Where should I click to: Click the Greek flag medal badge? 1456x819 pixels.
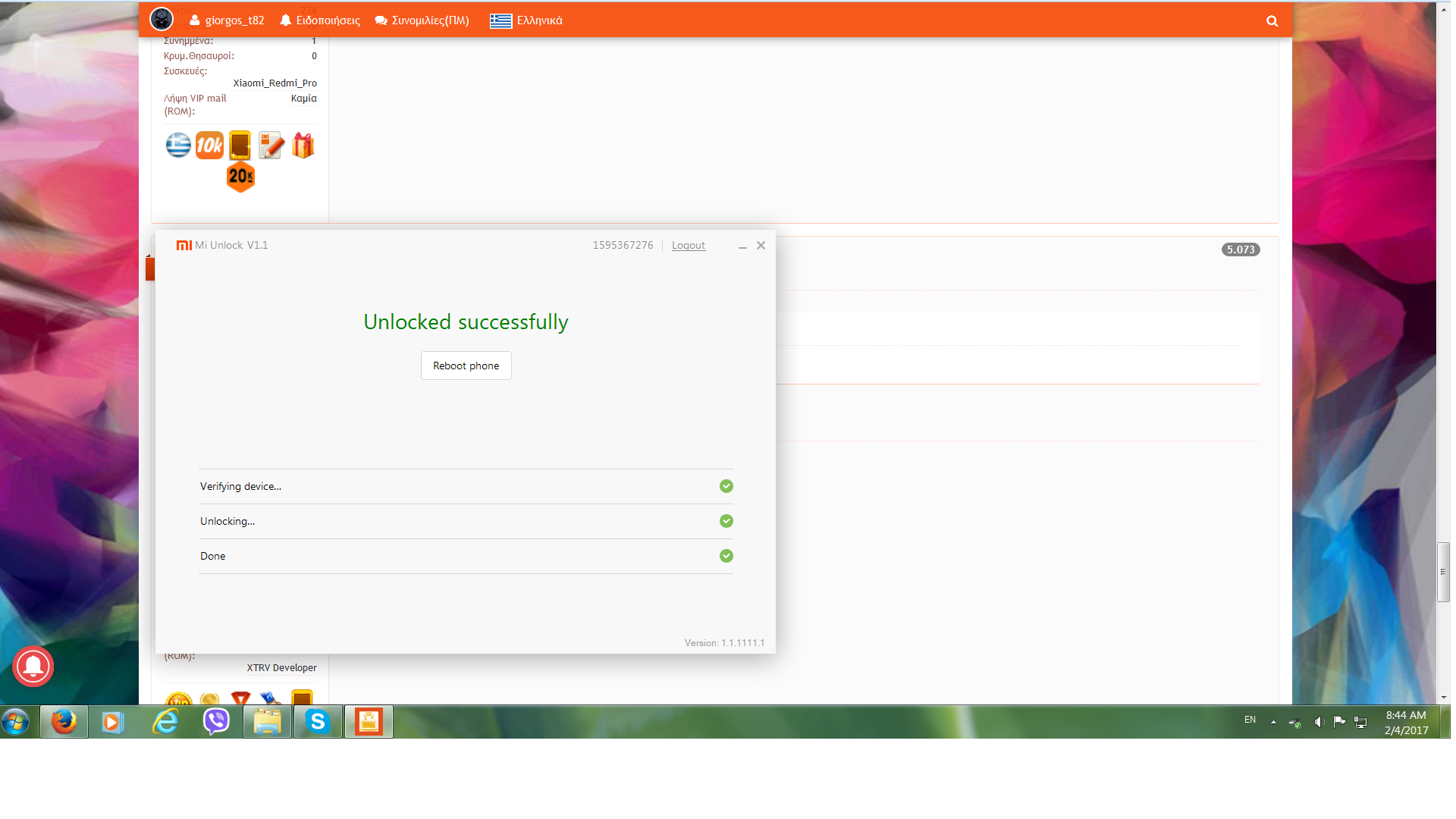coord(178,145)
